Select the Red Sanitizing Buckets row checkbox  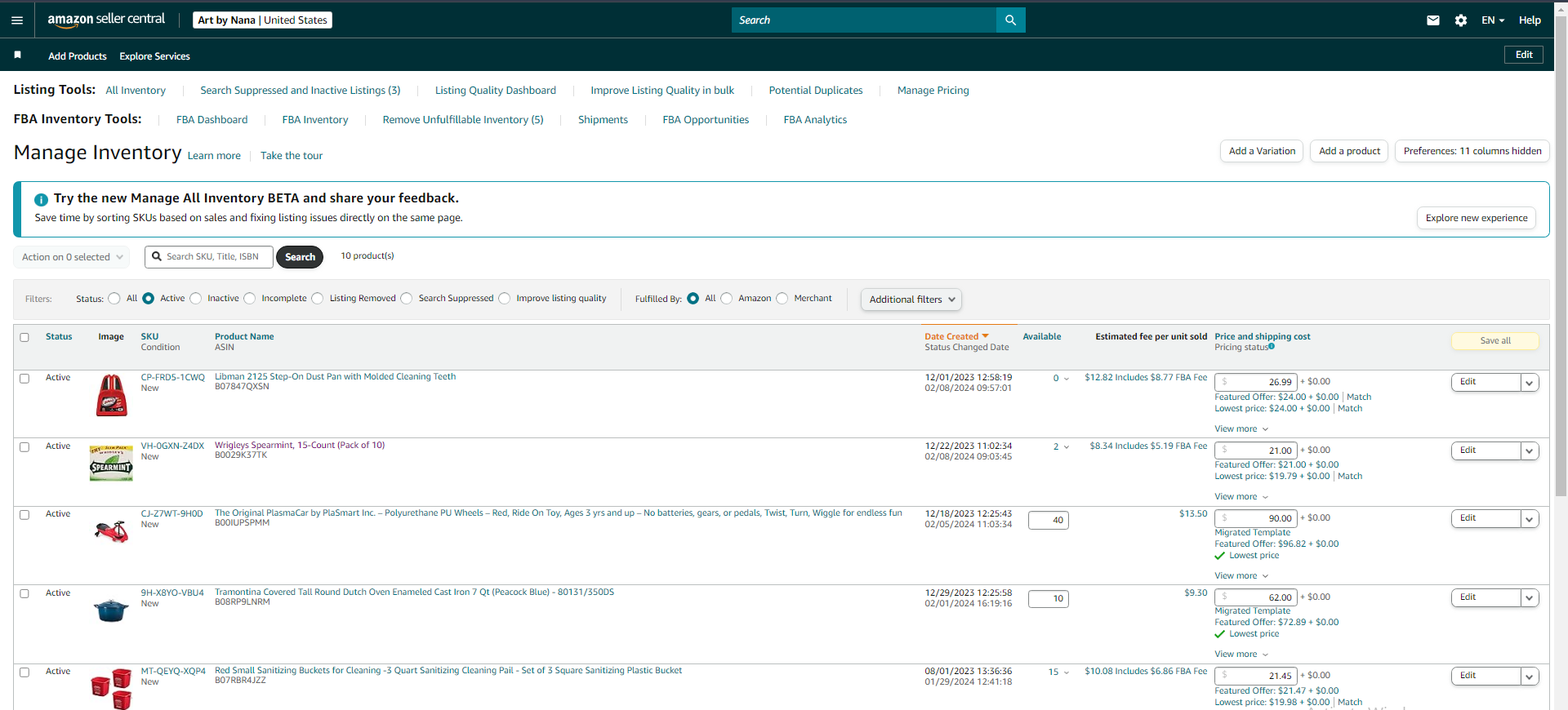[x=24, y=672]
